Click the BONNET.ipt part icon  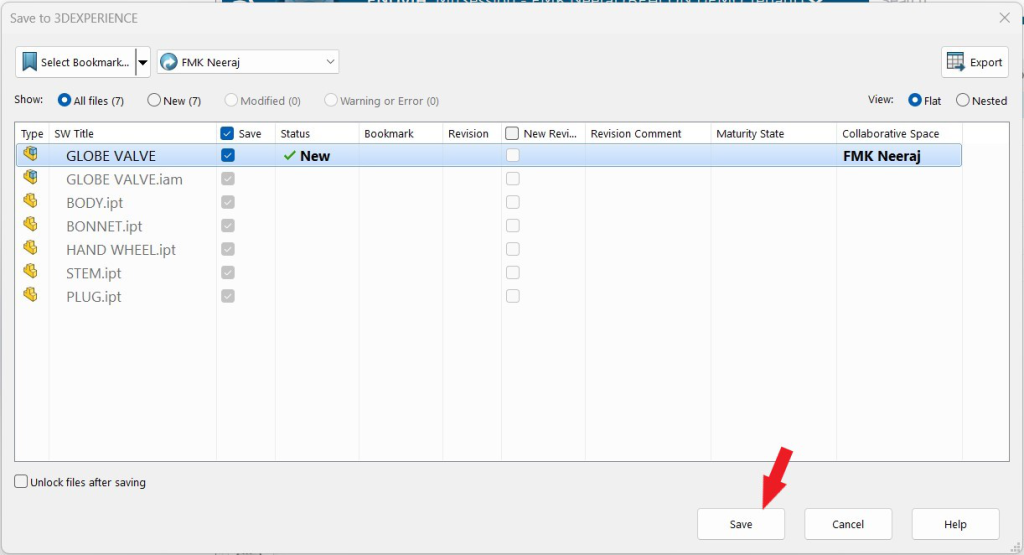30,225
